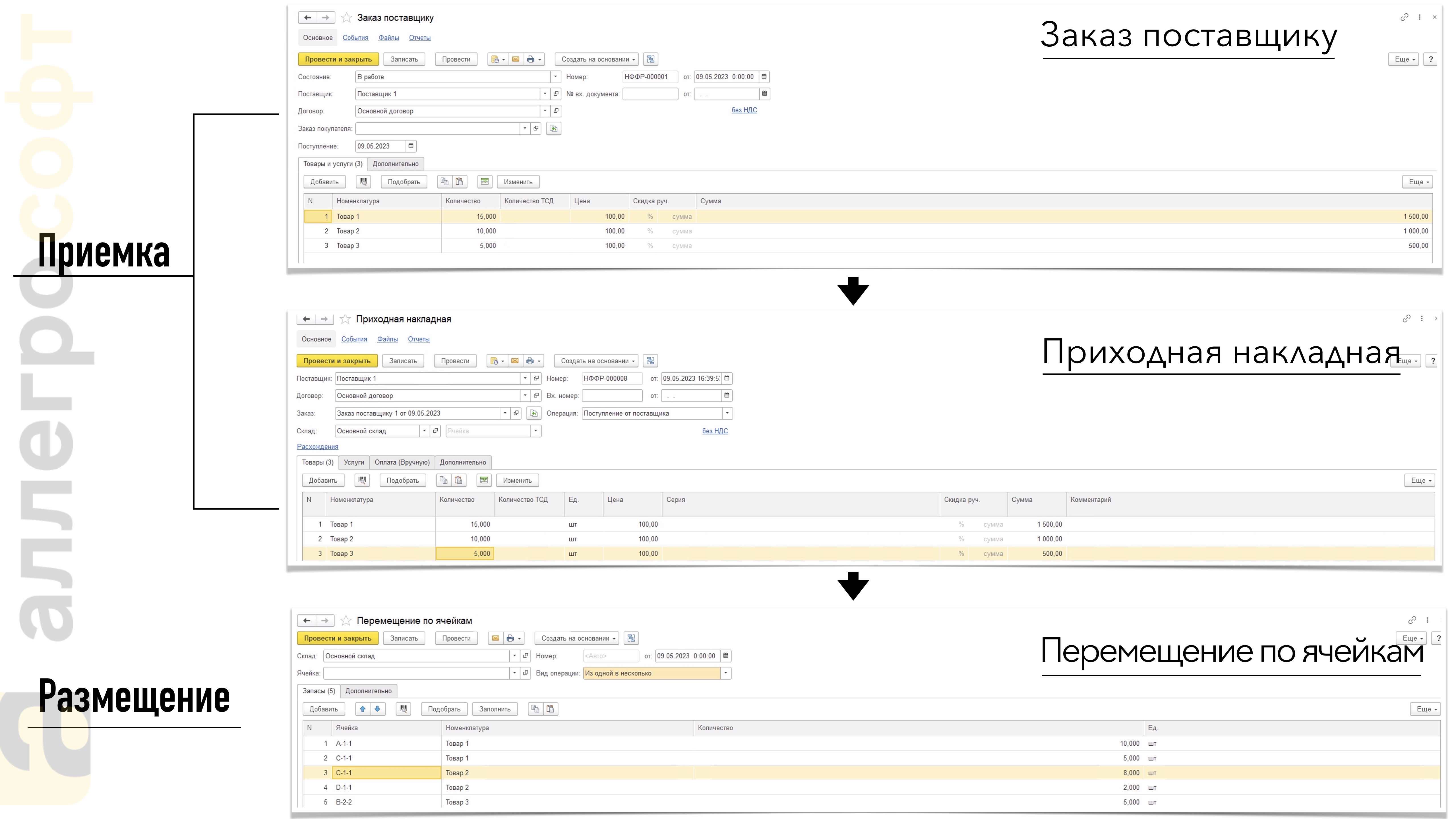Click fill-from-order icon beside Заказ покупателя field

(x=553, y=129)
